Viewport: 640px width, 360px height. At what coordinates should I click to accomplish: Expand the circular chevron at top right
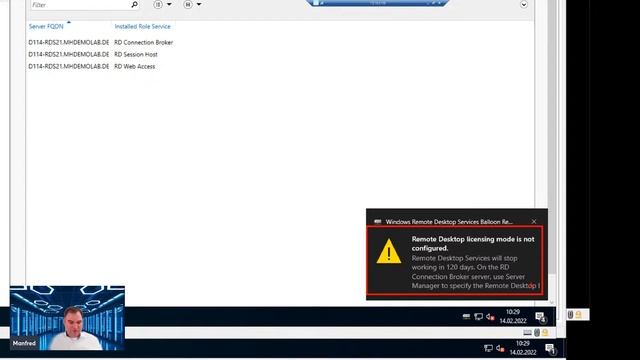524,4
